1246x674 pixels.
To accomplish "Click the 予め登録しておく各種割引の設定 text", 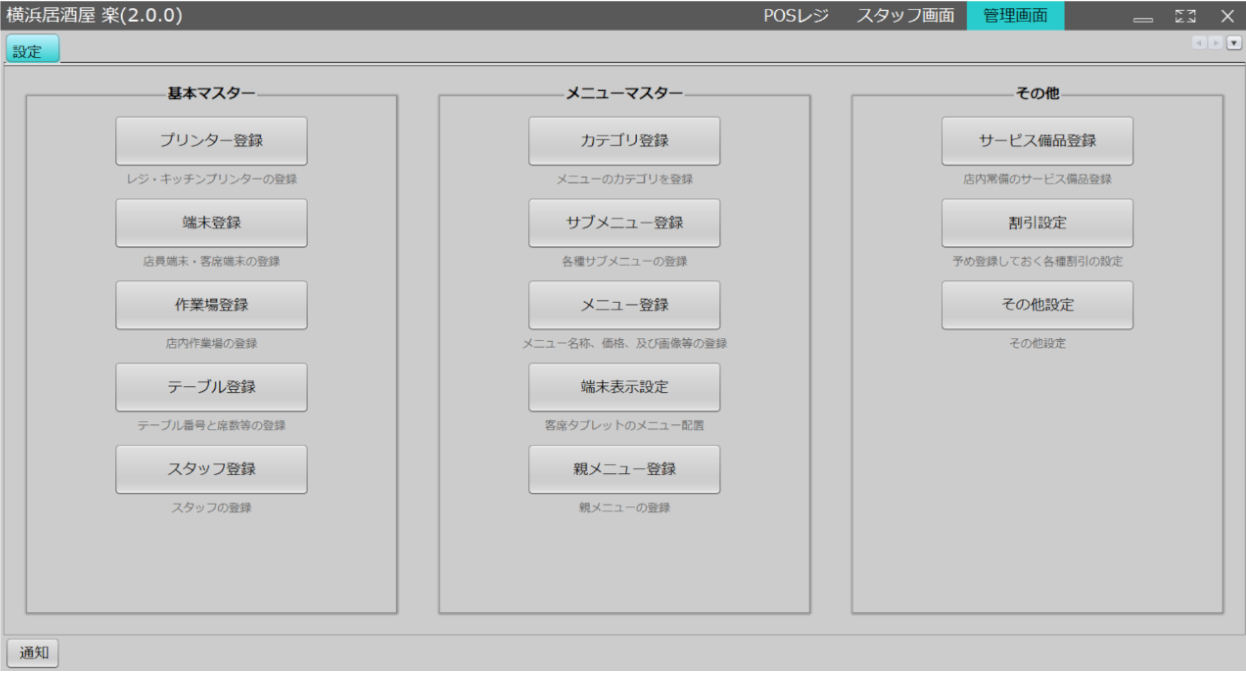I will 1037,261.
